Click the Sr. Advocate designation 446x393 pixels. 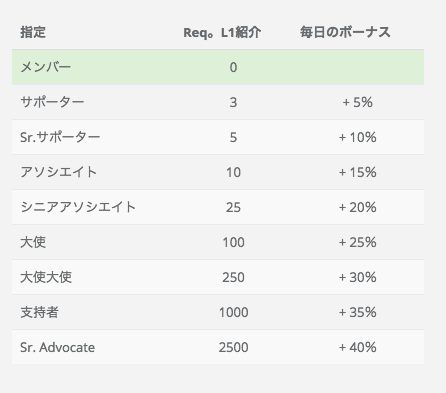tap(57, 347)
